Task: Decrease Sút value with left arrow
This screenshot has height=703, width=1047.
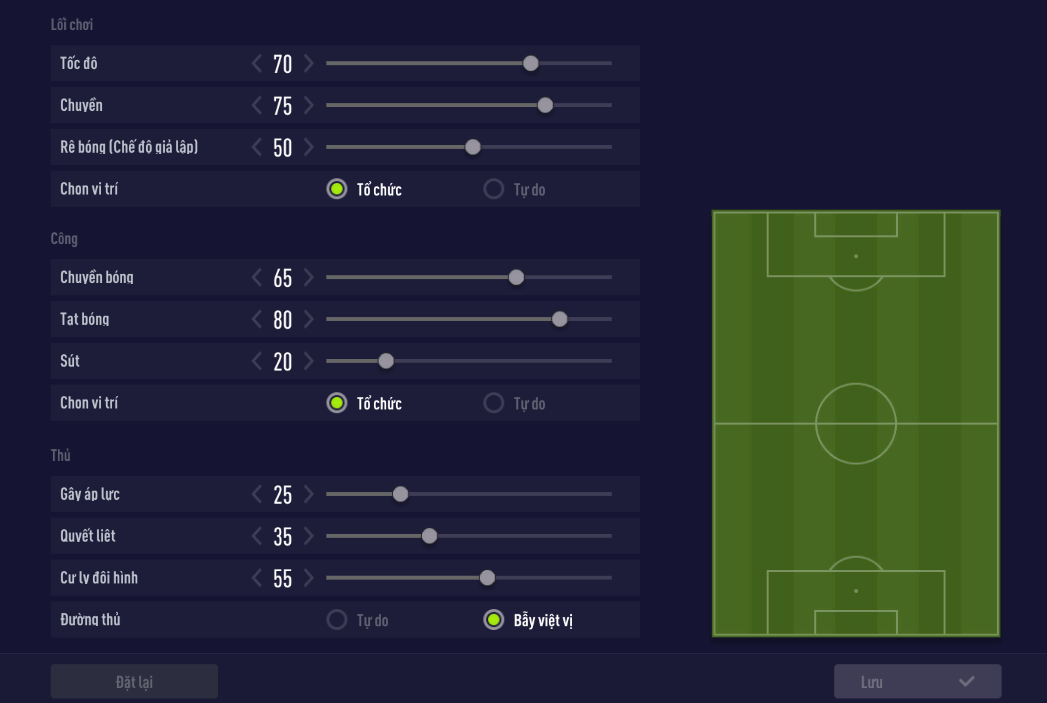Action: [x=256, y=361]
